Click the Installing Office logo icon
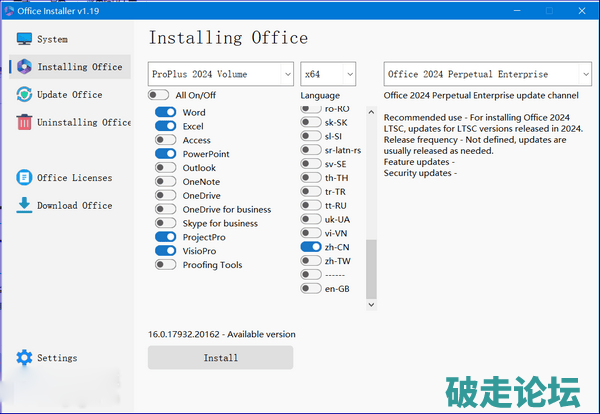600x414 pixels. [24, 67]
